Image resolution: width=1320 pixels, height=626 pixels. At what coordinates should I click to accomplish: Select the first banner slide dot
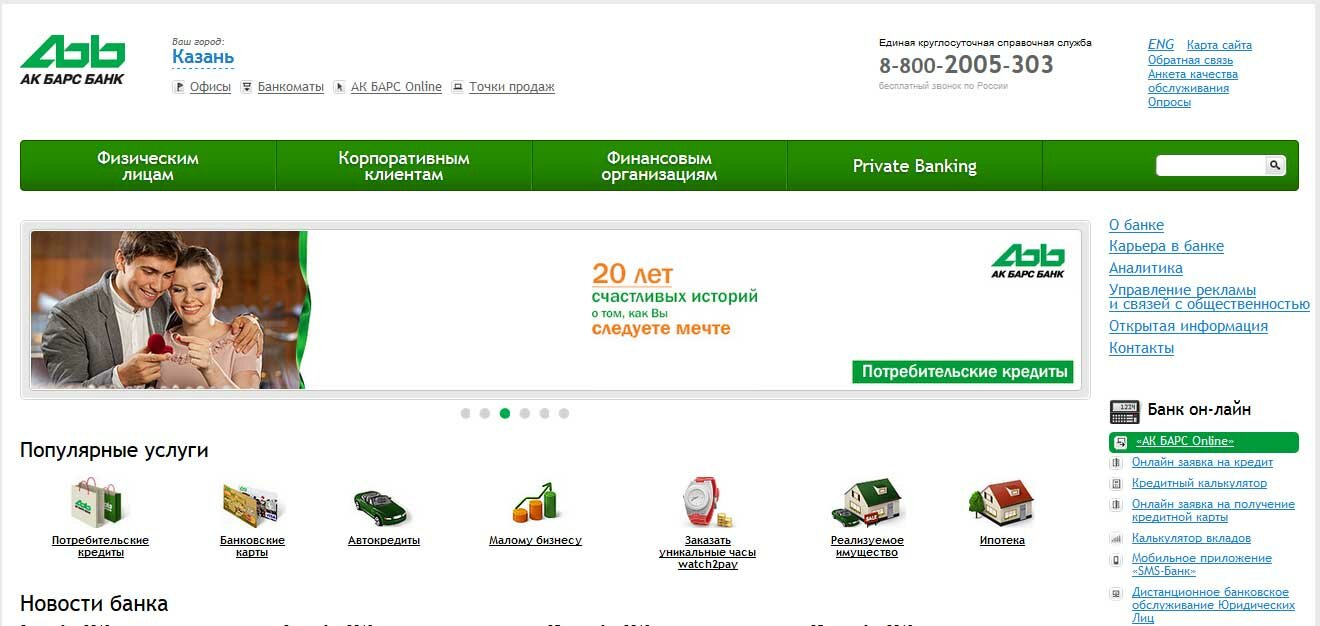click(465, 413)
